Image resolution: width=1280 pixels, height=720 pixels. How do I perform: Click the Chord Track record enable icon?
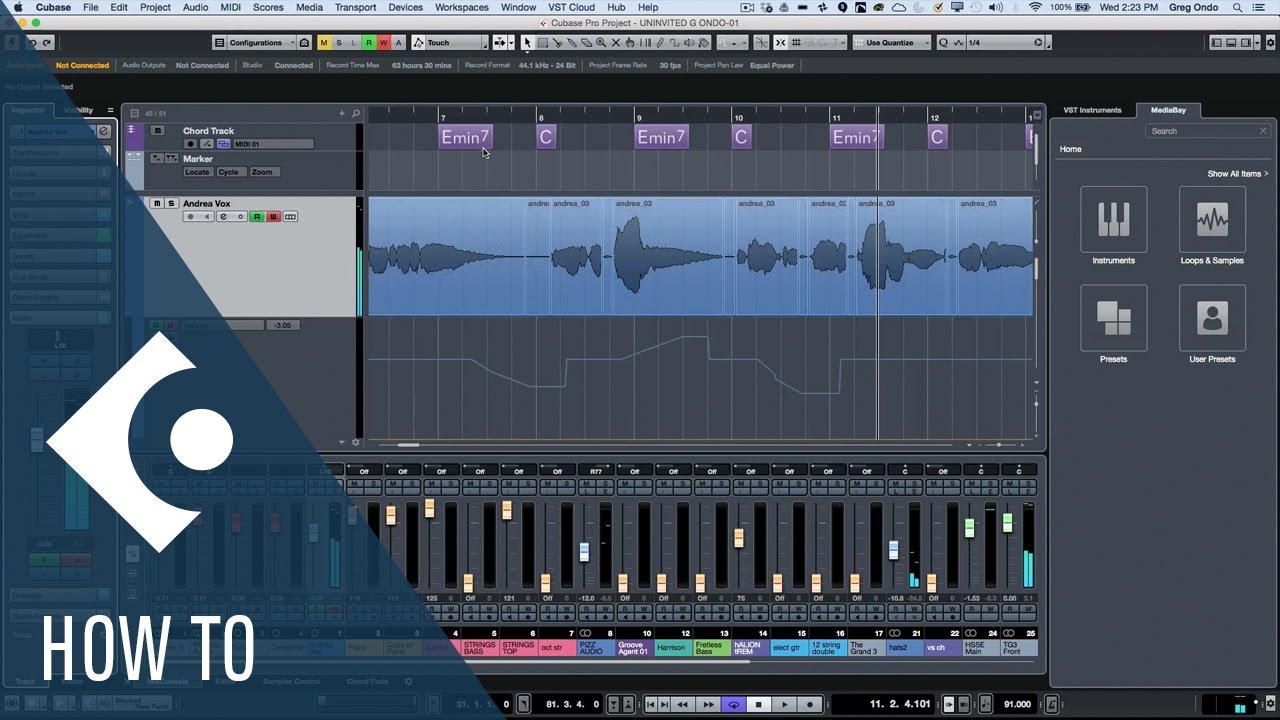(x=190, y=144)
